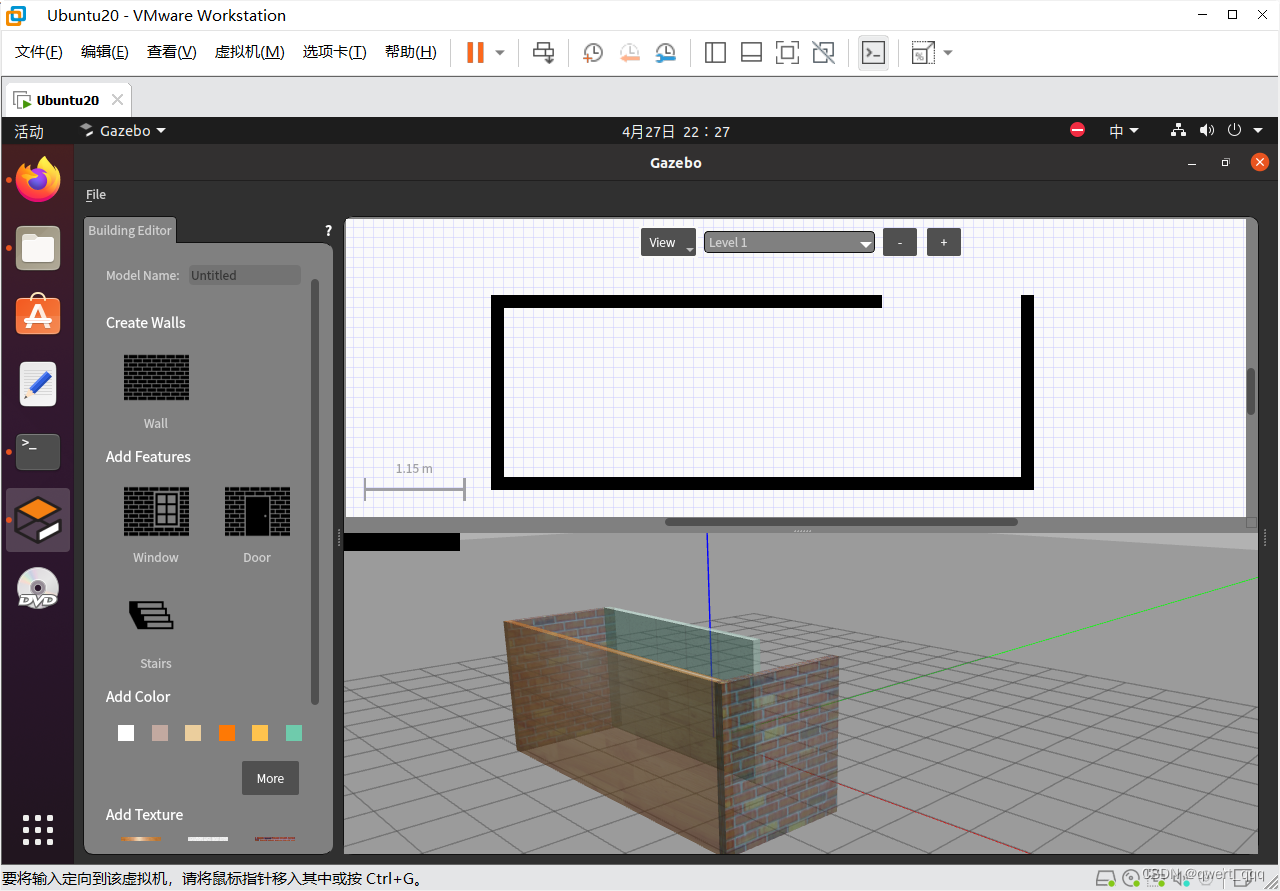The height and width of the screenshot is (891, 1280).
Task: Pick the yellow color swatch
Action: coord(260,733)
